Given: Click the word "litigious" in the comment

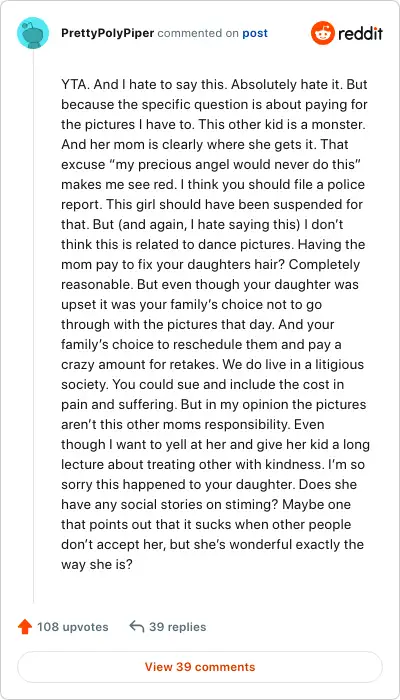Looking at the screenshot, I should (x=337, y=365).
